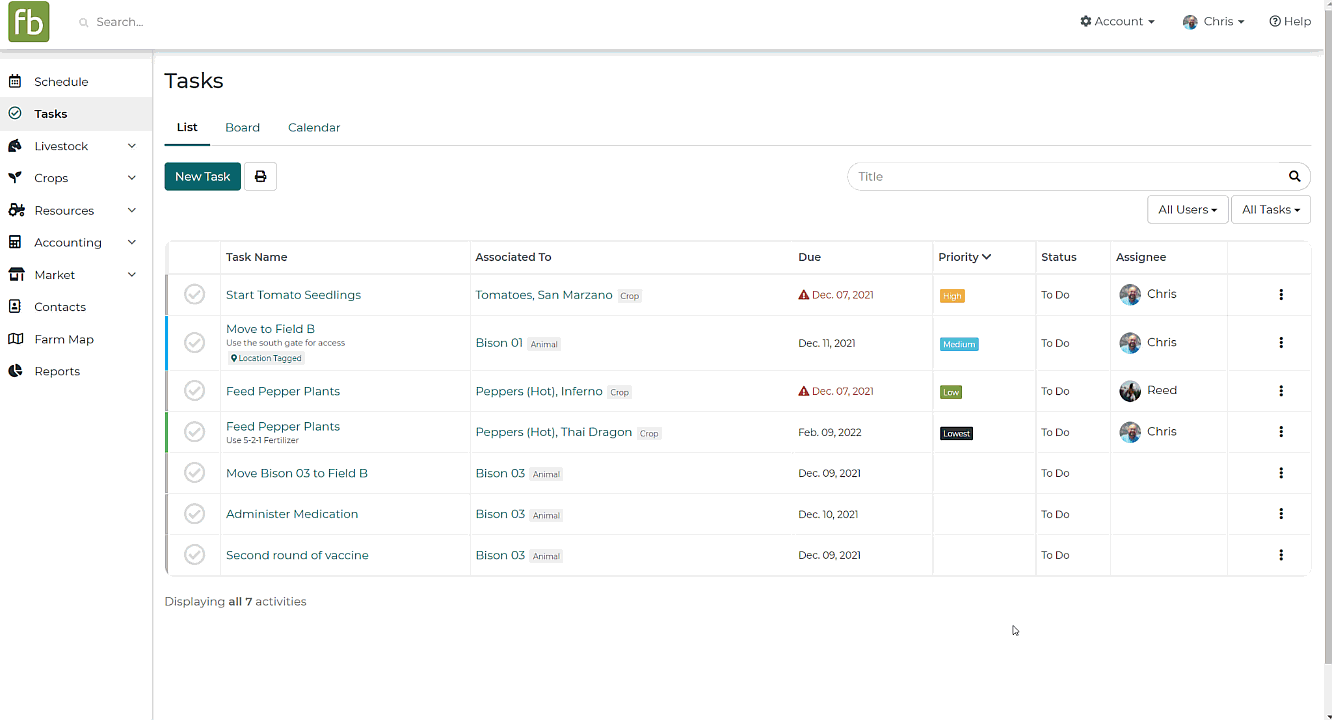This screenshot has height=720, width=1332.
Task: Open the All Users filter dropdown
Action: (1187, 210)
